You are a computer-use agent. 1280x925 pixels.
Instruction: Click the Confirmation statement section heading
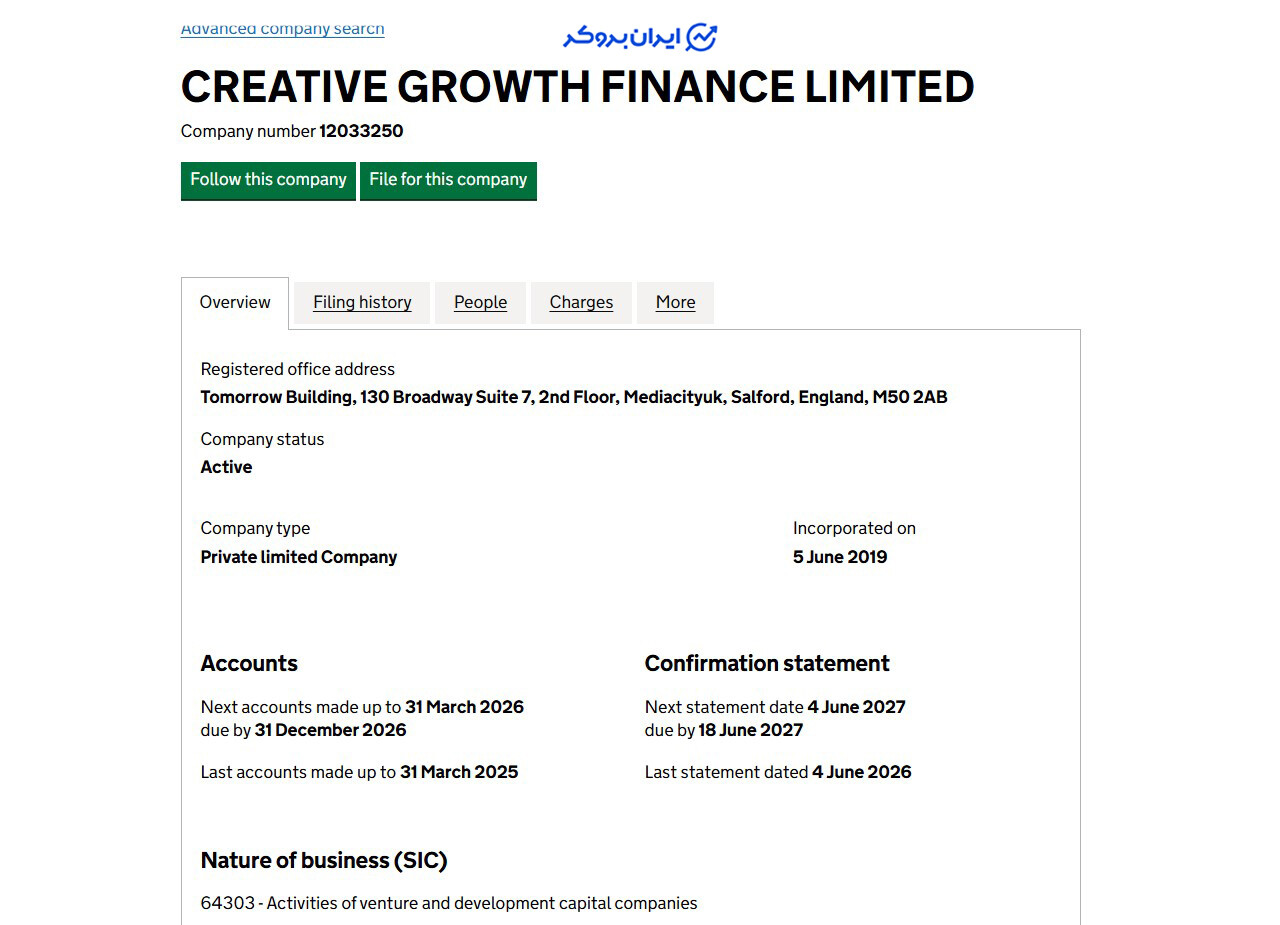click(767, 663)
